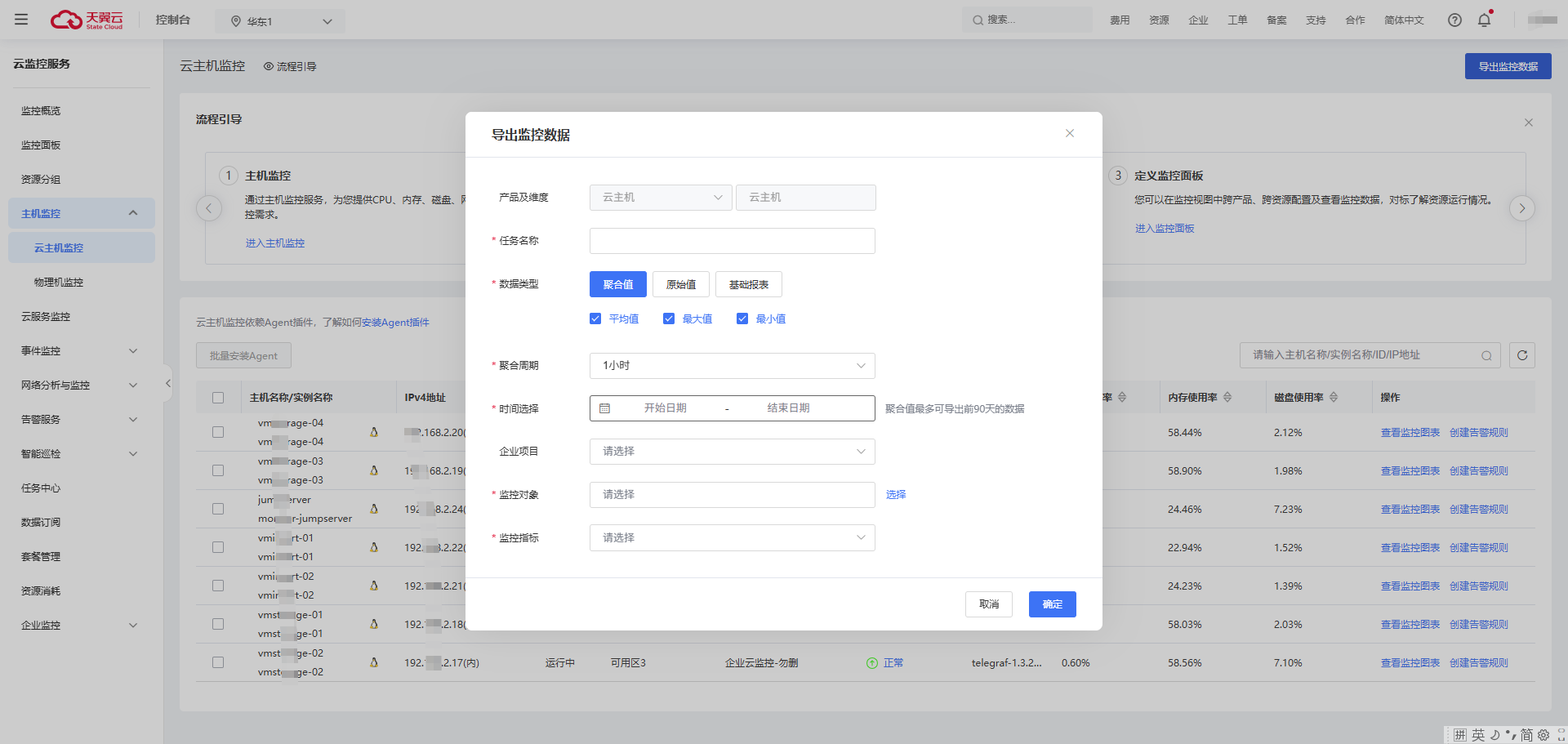
Task: Select 基础报表 data type
Action: coord(749,284)
